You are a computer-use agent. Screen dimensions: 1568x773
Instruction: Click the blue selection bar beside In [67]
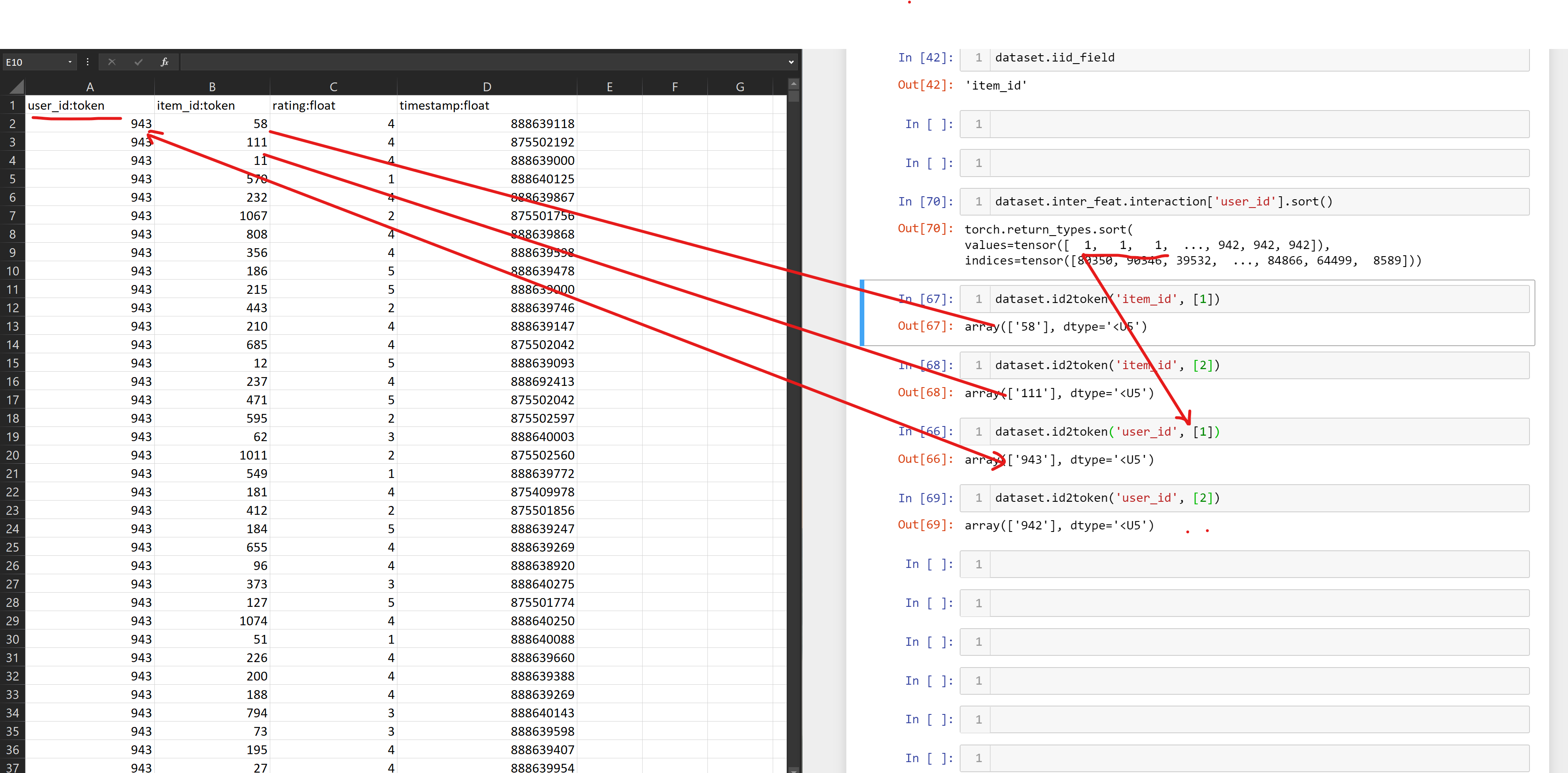tap(862, 313)
